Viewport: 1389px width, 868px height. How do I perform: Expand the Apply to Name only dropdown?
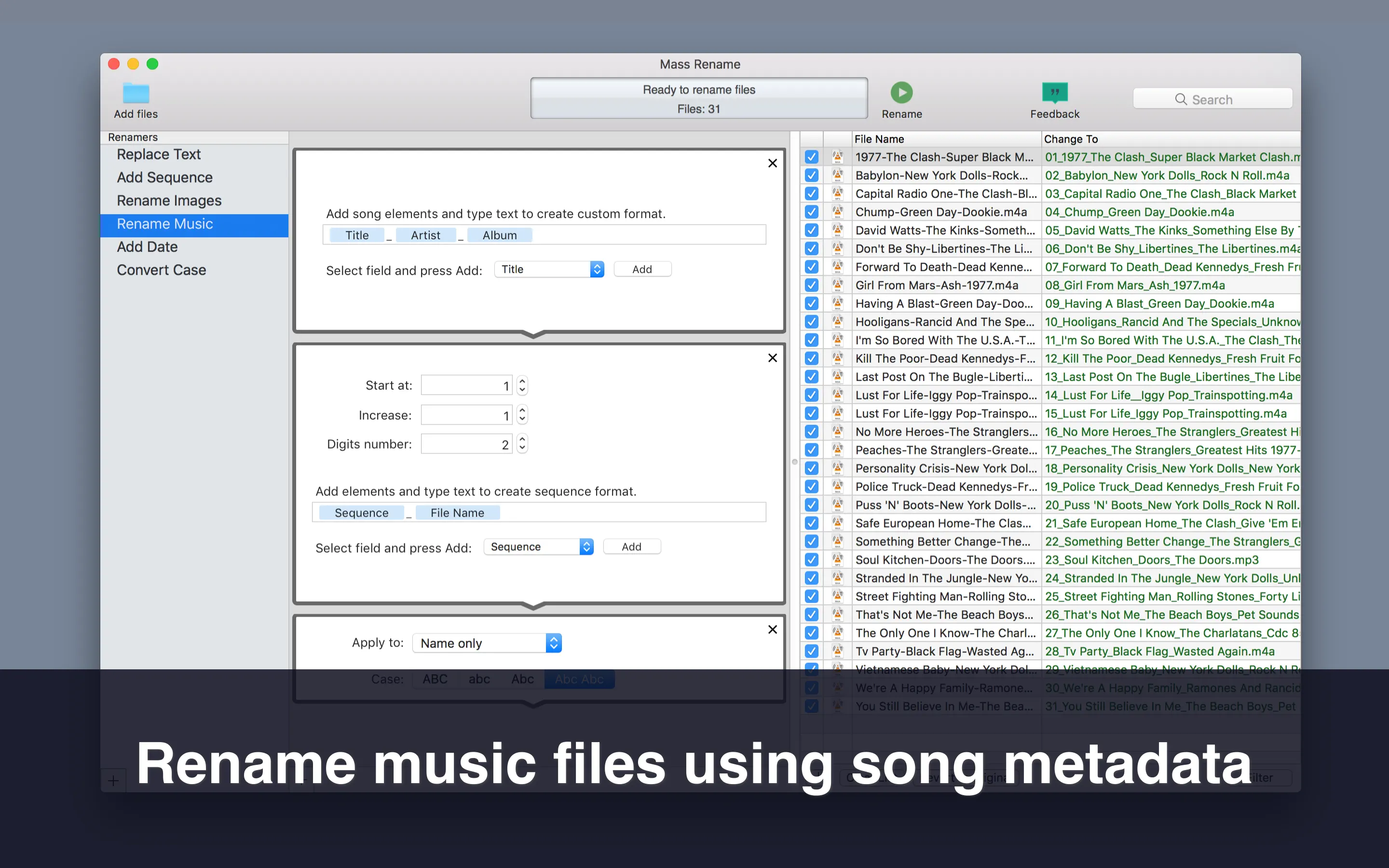point(487,643)
